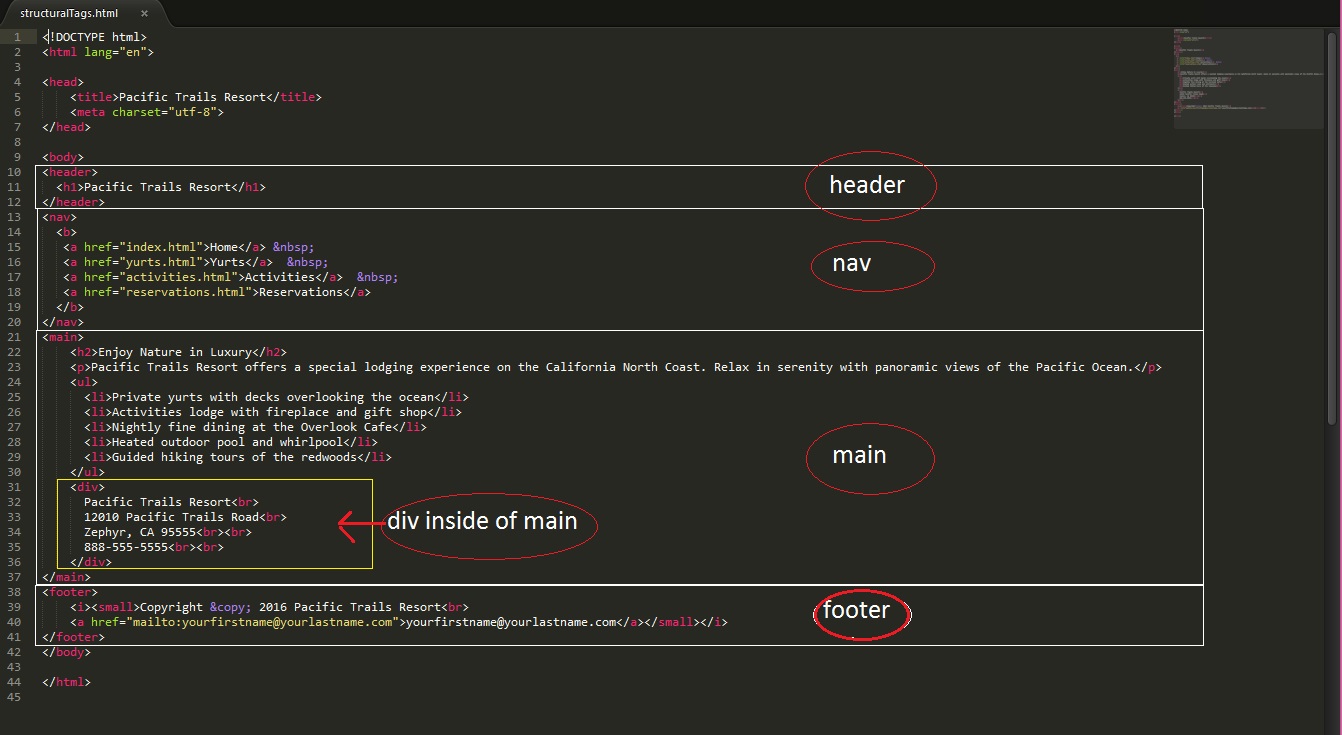Image resolution: width=1342 pixels, height=735 pixels.
Task: Click line number 21 in the gutter
Action: (14, 337)
